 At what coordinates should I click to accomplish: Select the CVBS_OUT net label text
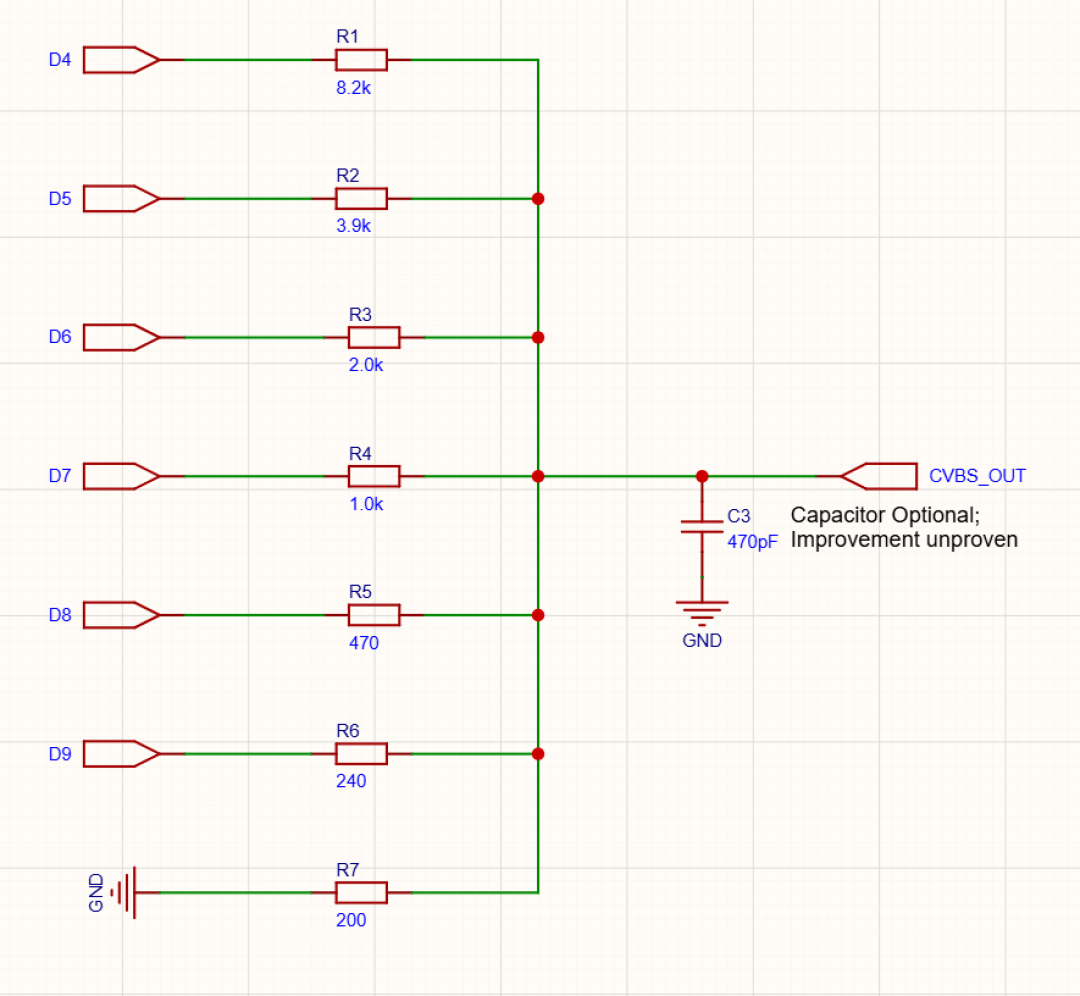(977, 476)
